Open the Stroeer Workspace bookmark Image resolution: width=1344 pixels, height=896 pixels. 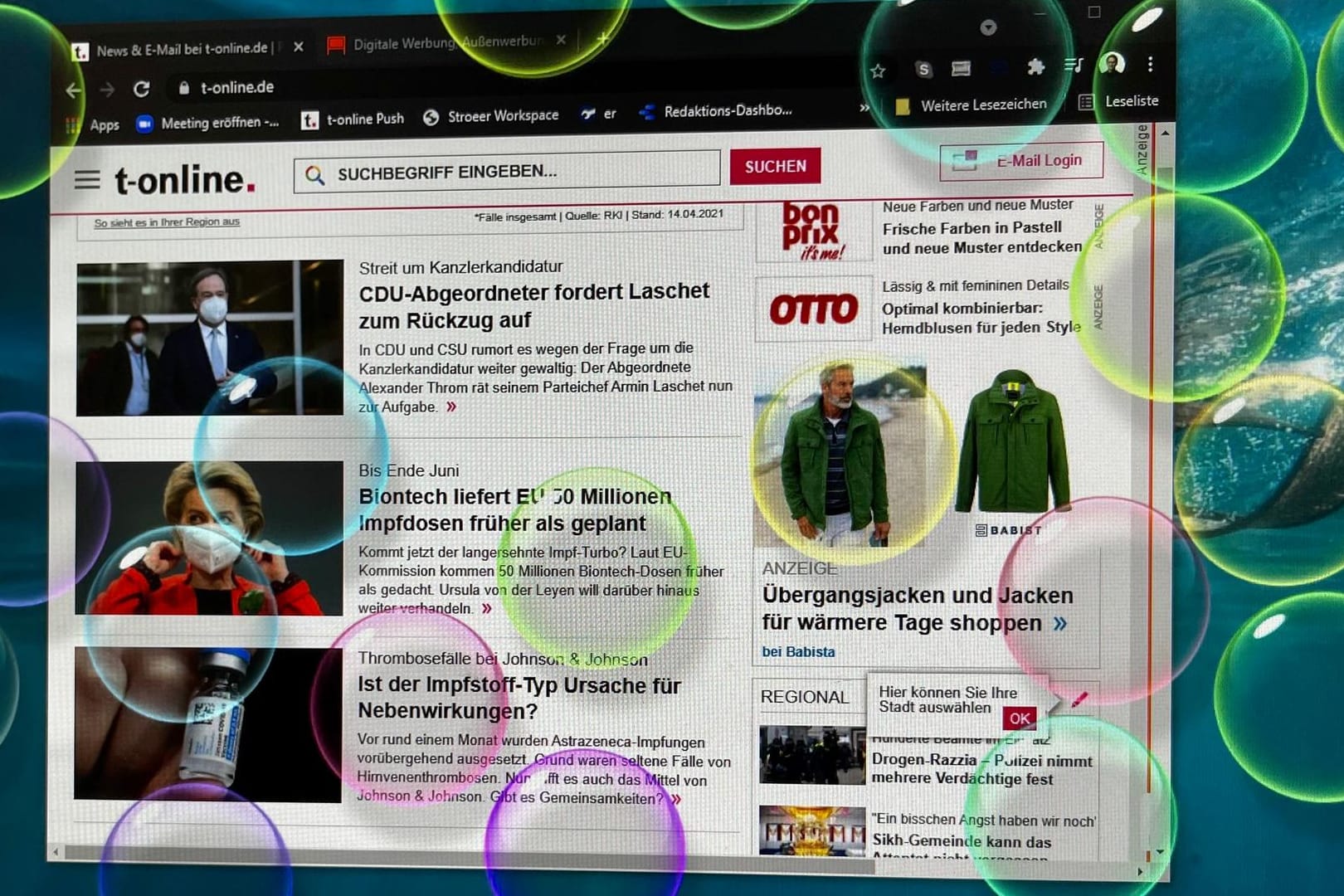coord(490,116)
